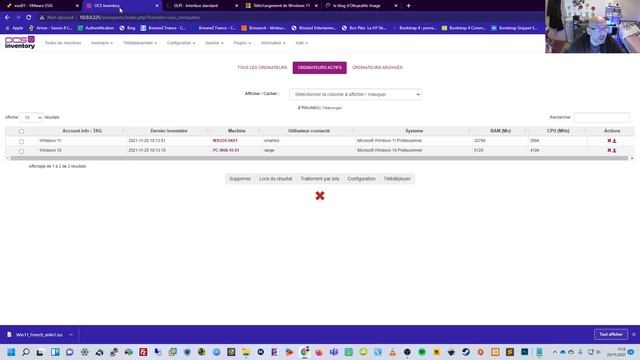Viewport: 640px width, 360px height.
Task: Show hidden system tray icons chevron
Action: click(554, 352)
